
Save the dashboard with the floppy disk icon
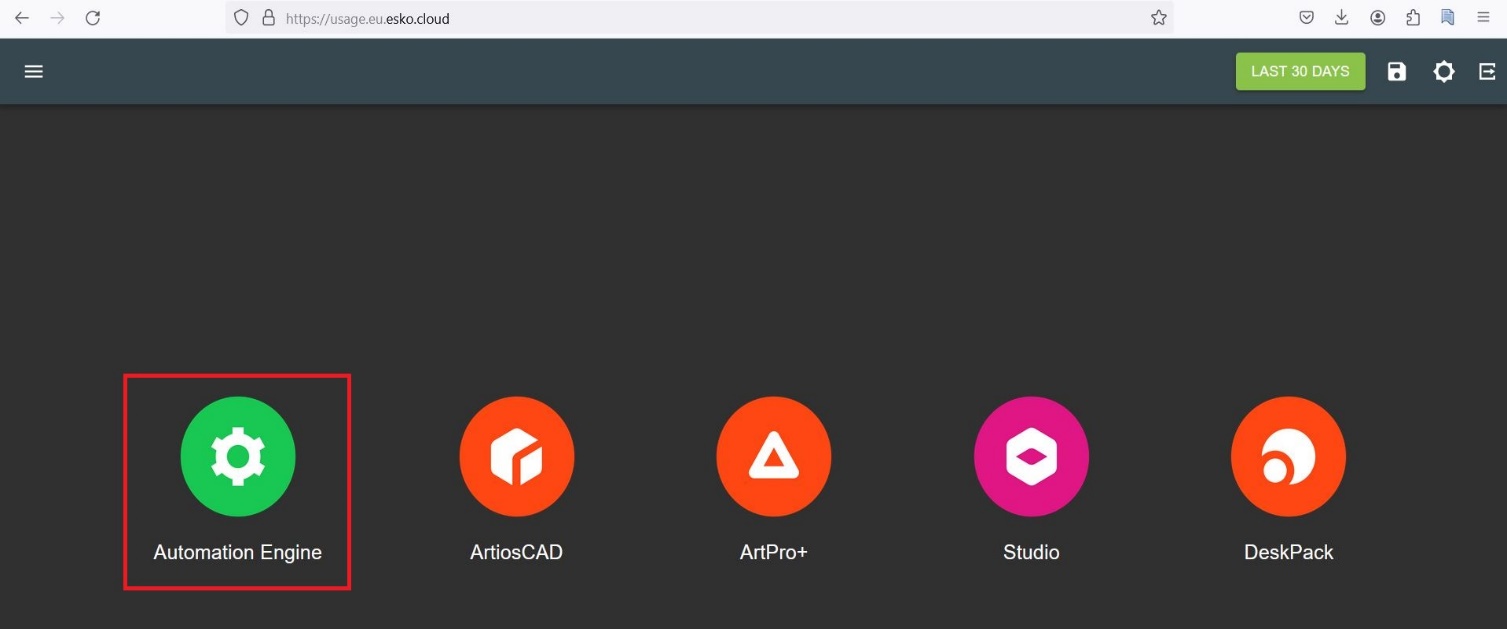point(1396,71)
